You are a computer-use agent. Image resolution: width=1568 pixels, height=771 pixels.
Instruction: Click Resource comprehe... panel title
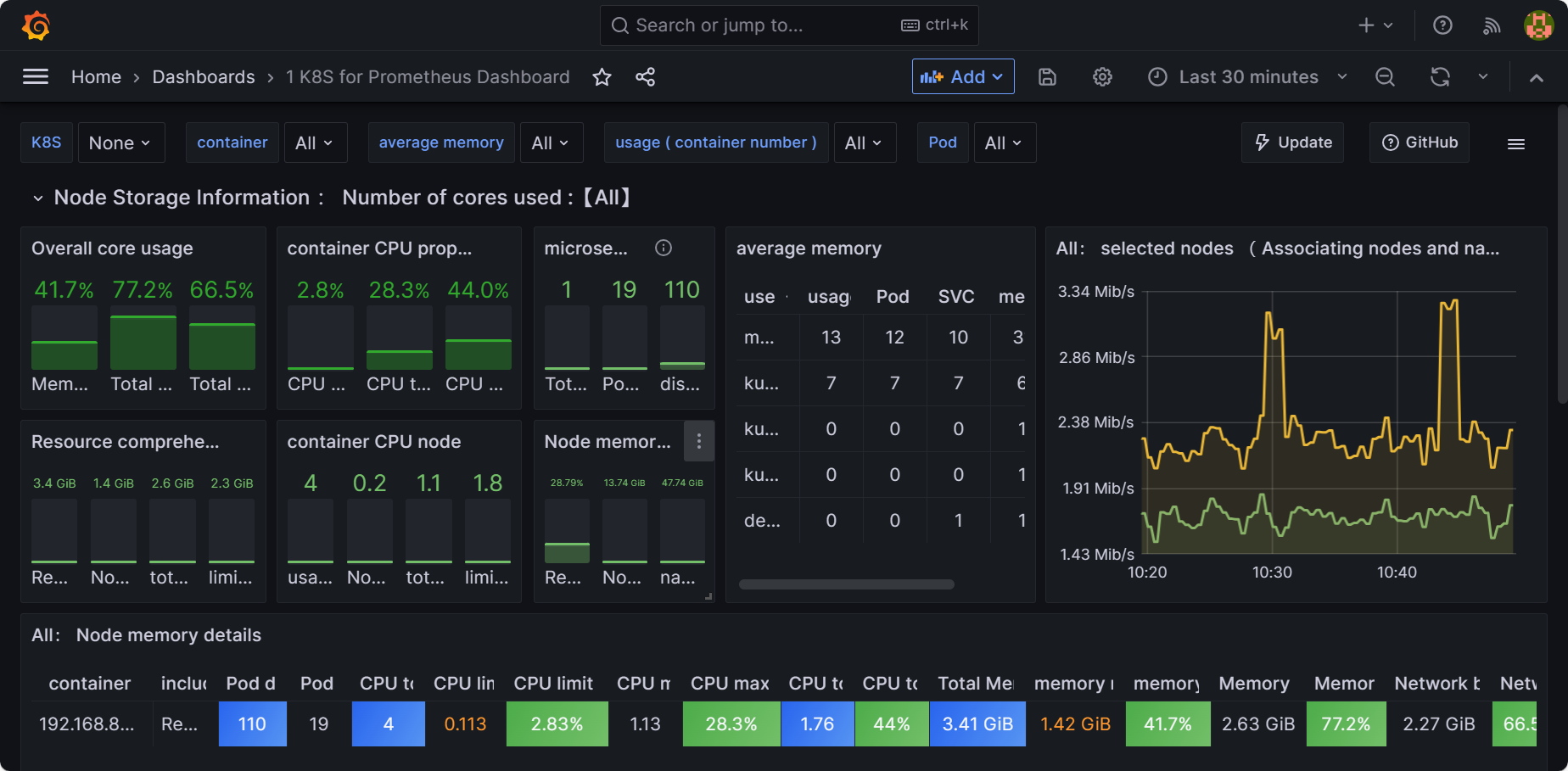point(126,442)
